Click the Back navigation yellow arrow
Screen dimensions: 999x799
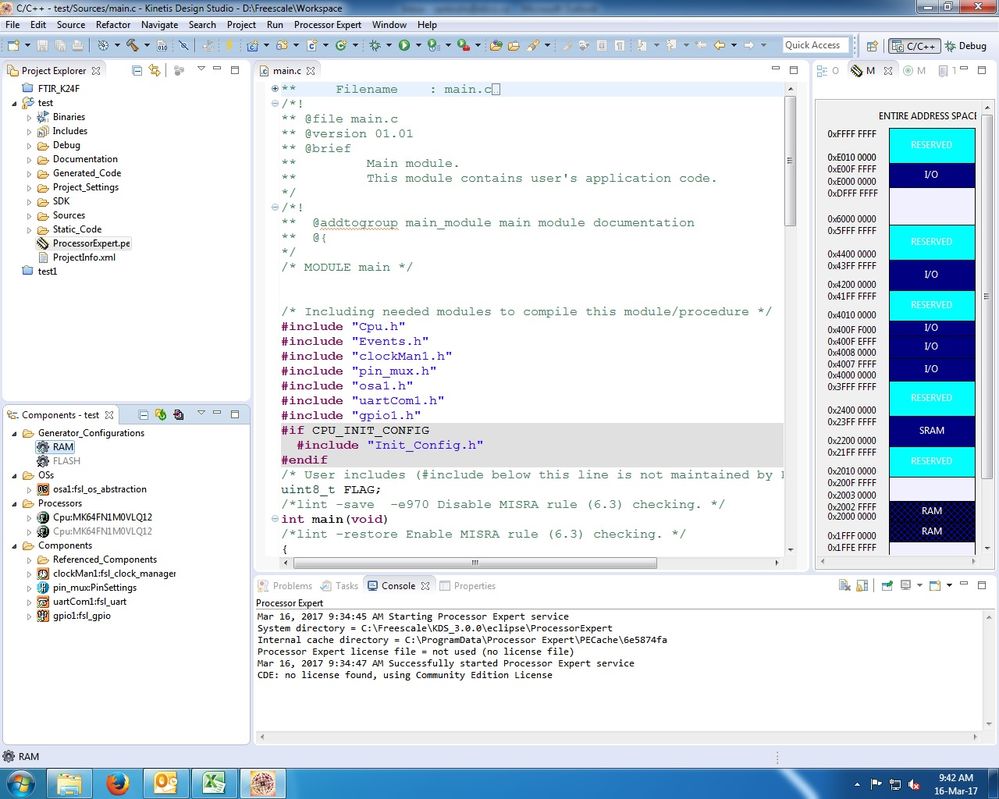click(719, 45)
